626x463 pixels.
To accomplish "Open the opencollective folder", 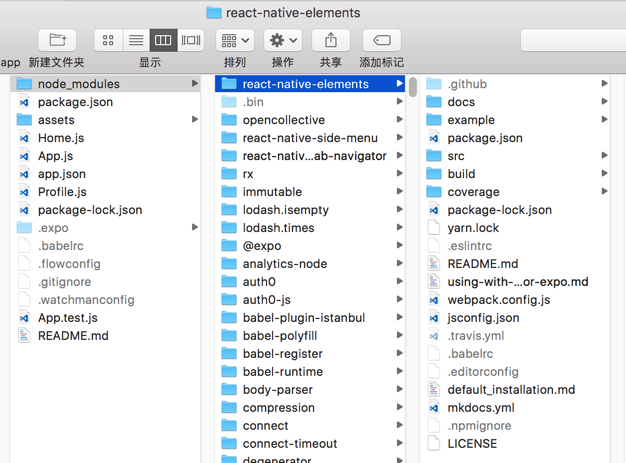I will (x=310, y=120).
